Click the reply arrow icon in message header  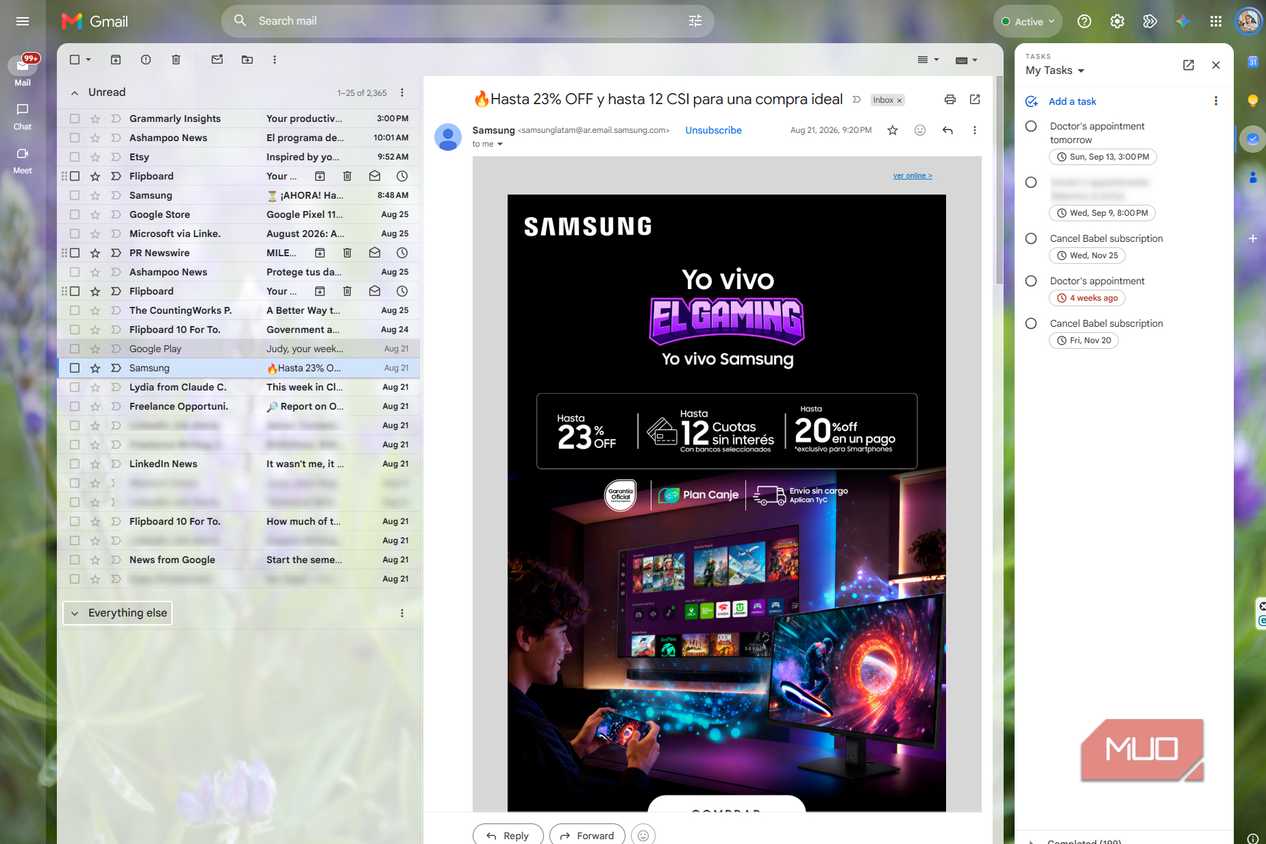pos(947,130)
